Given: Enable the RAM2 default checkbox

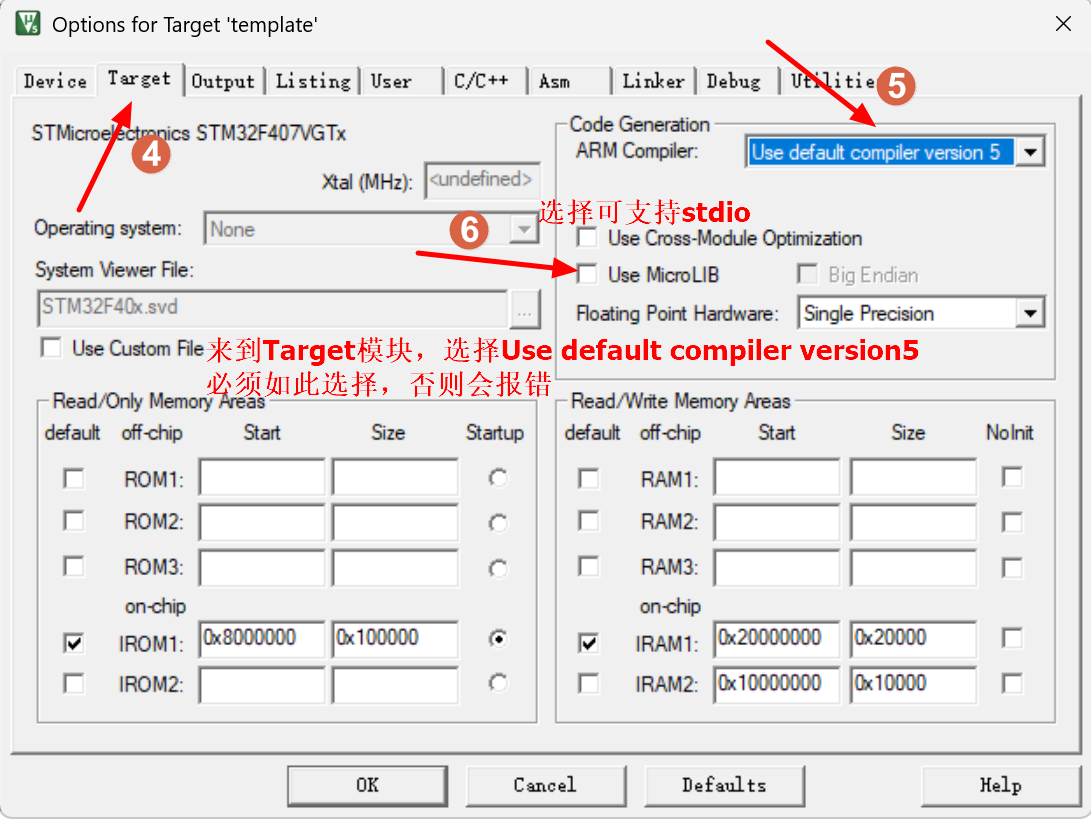Looking at the screenshot, I should [x=589, y=521].
